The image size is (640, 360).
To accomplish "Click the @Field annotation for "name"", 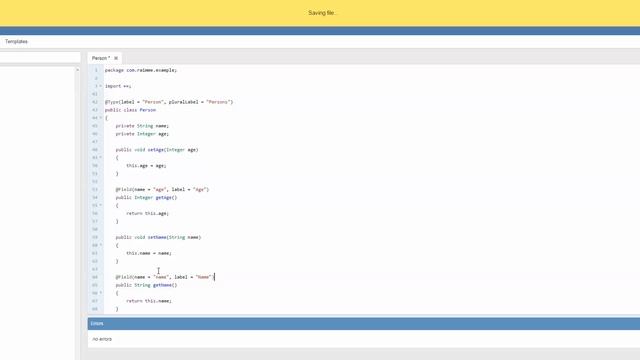I will (x=164, y=277).
